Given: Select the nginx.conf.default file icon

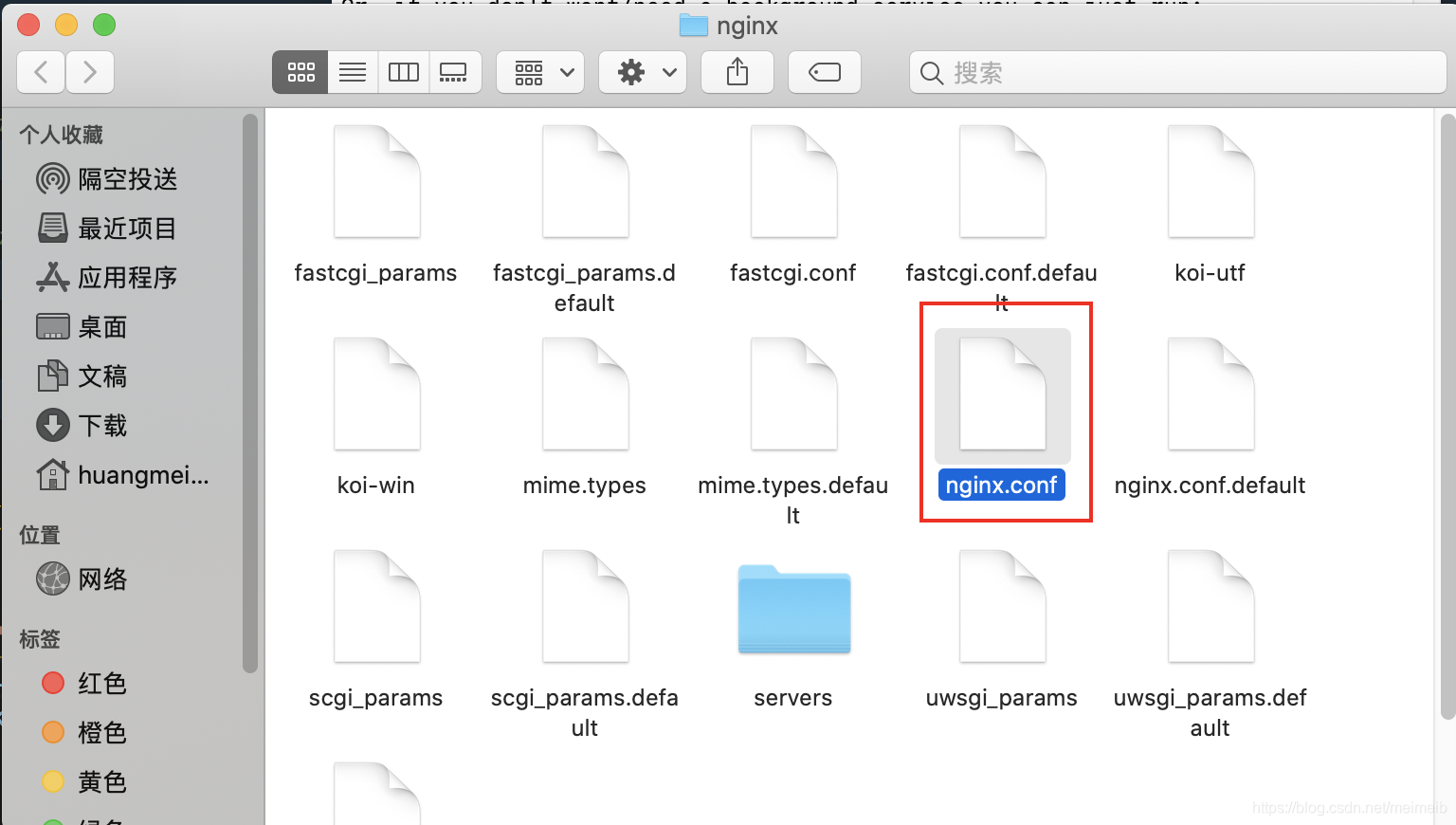Looking at the screenshot, I should coord(1210,394).
